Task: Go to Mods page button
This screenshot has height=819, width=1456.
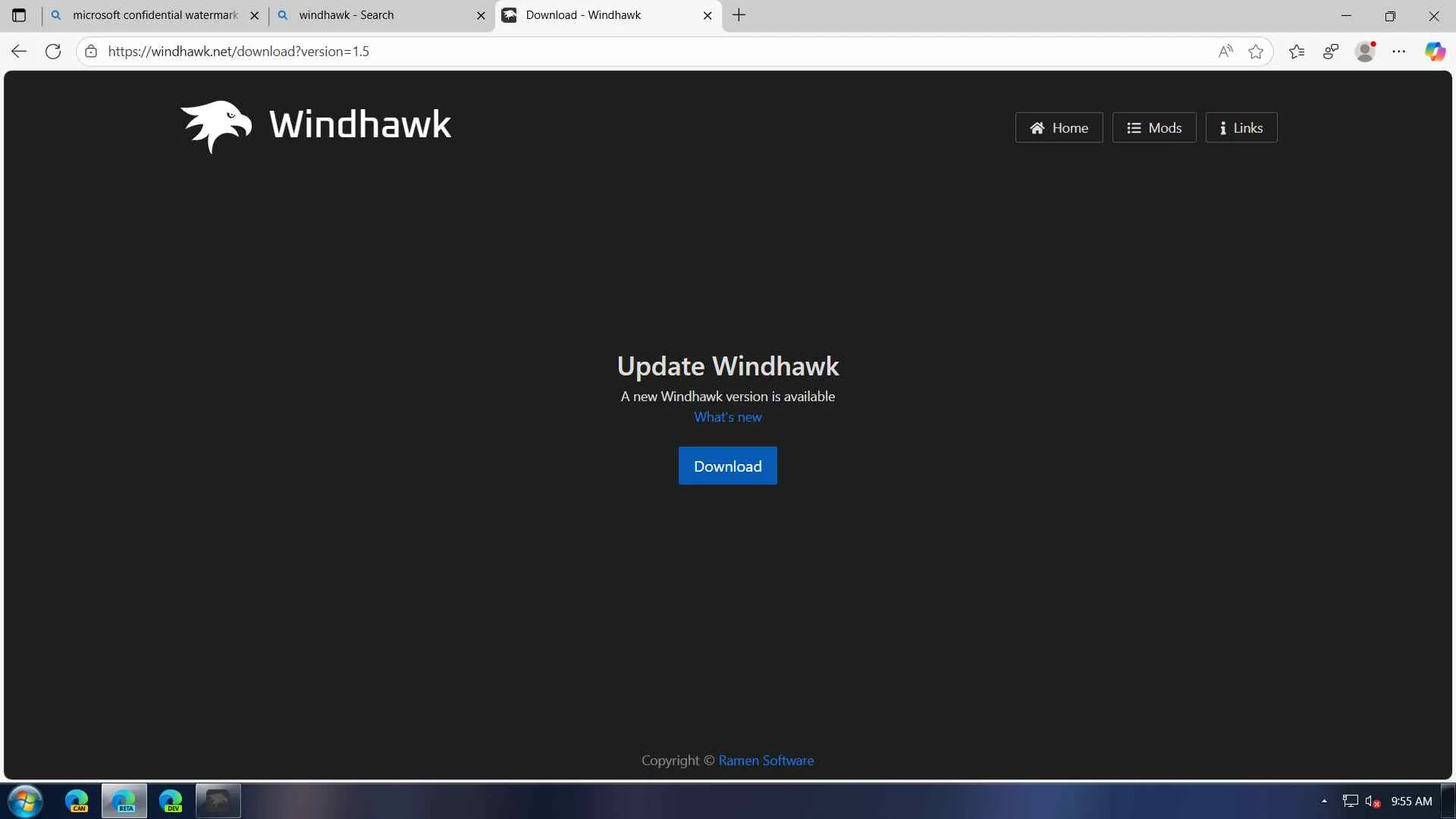Action: coord(1153,127)
